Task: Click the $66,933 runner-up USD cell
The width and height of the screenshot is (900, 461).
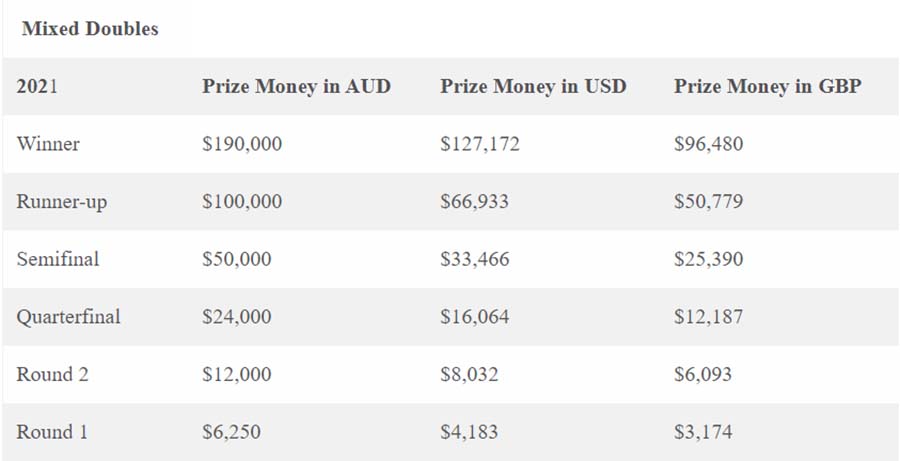Action: click(x=474, y=202)
